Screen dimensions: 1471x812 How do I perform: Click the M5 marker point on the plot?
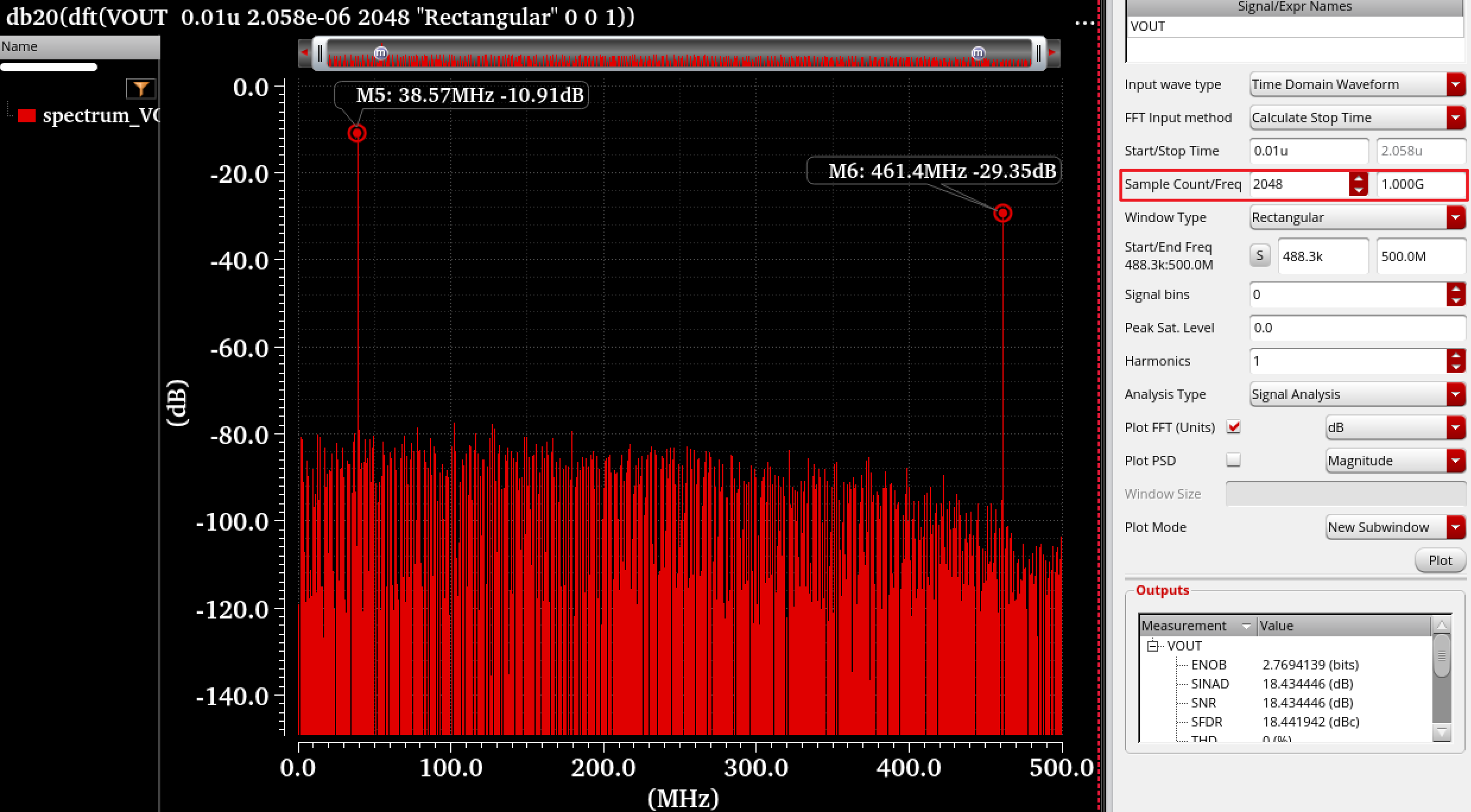pos(357,133)
